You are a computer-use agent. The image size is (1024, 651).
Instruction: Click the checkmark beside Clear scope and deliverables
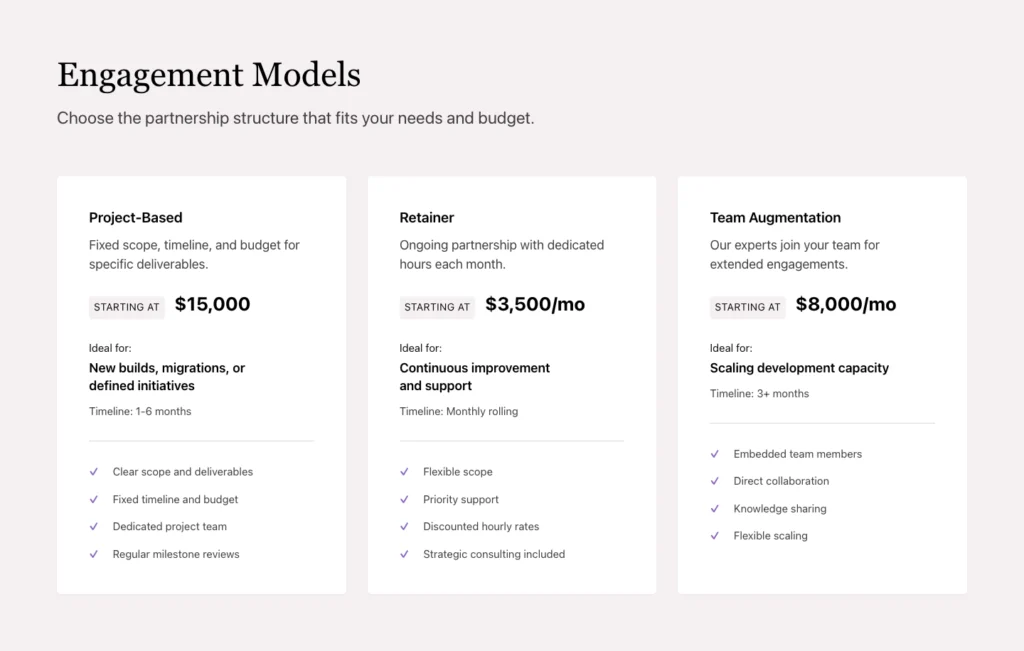(94, 471)
